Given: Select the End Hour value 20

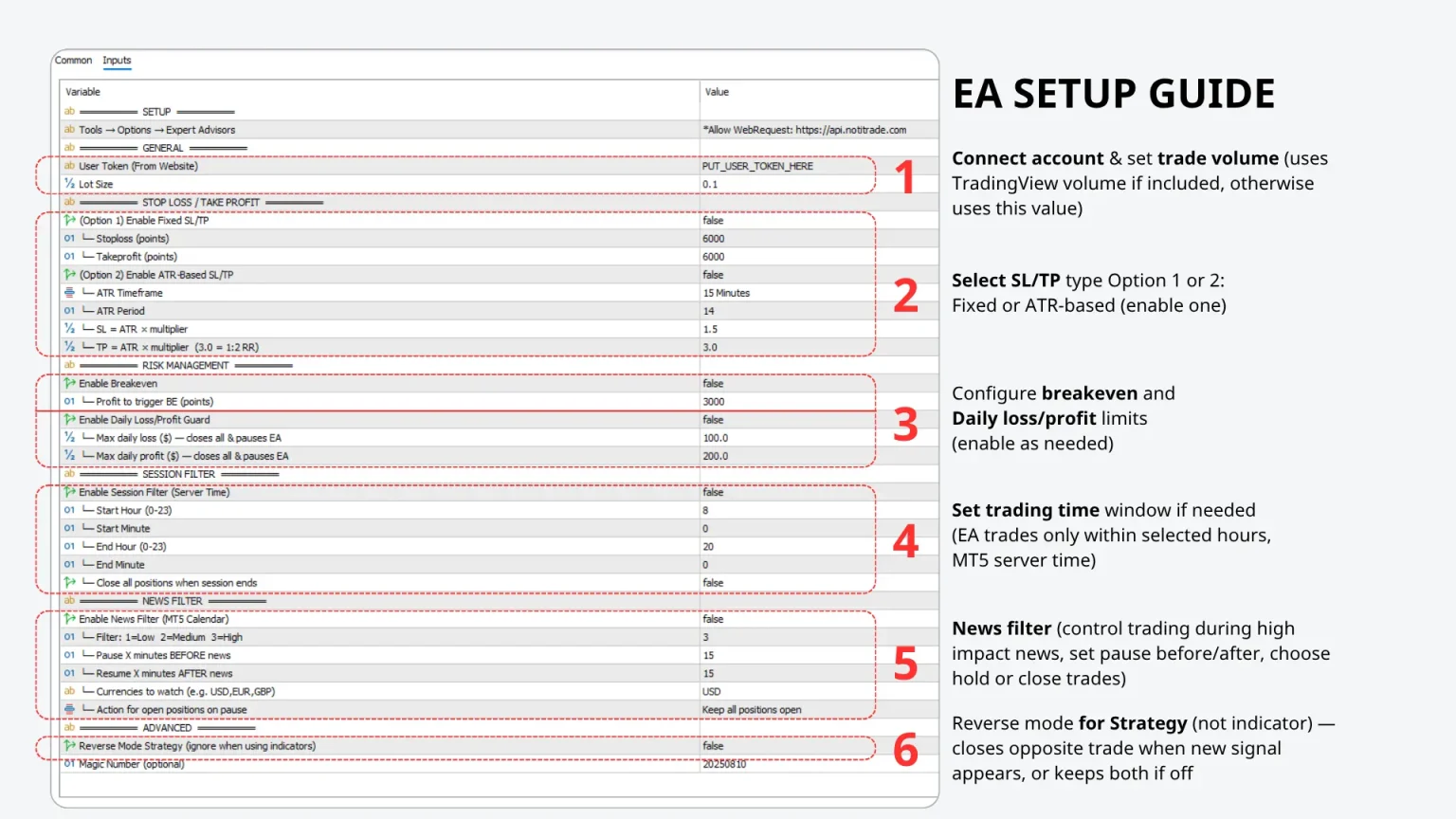Looking at the screenshot, I should pos(708,547).
